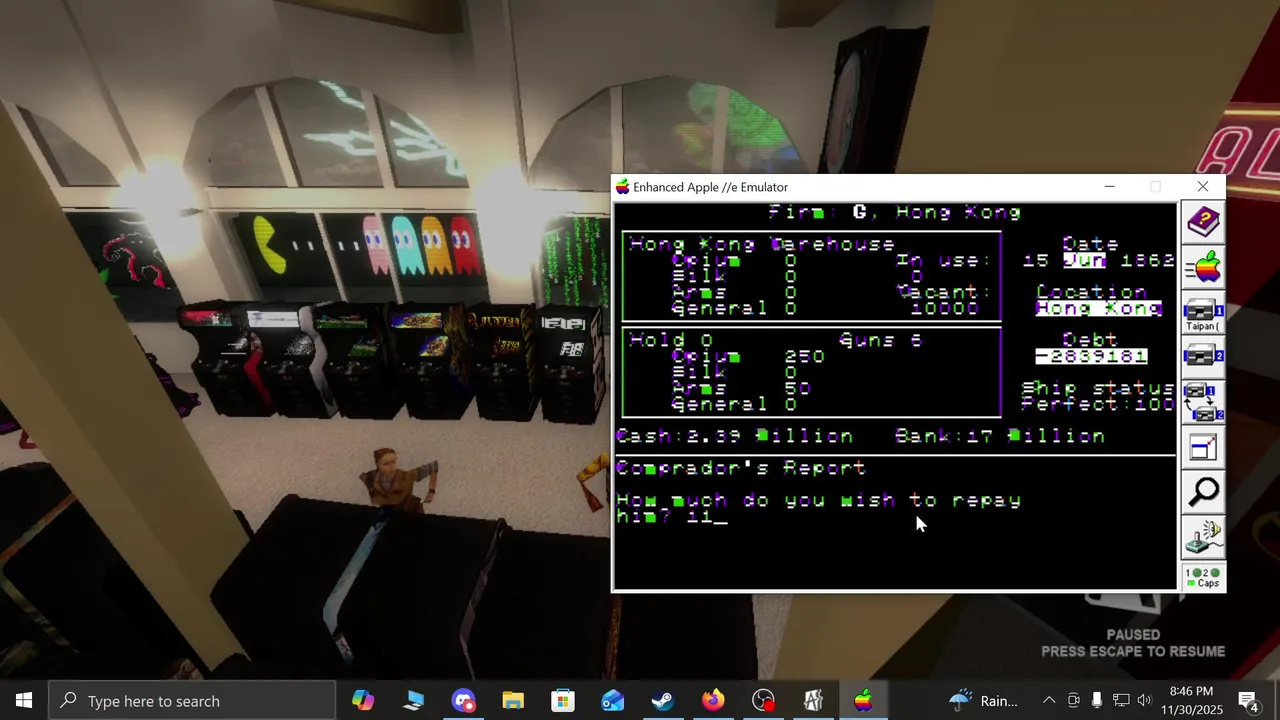Select disk drive 2 icon
The image size is (1280, 720).
[x=1203, y=357]
